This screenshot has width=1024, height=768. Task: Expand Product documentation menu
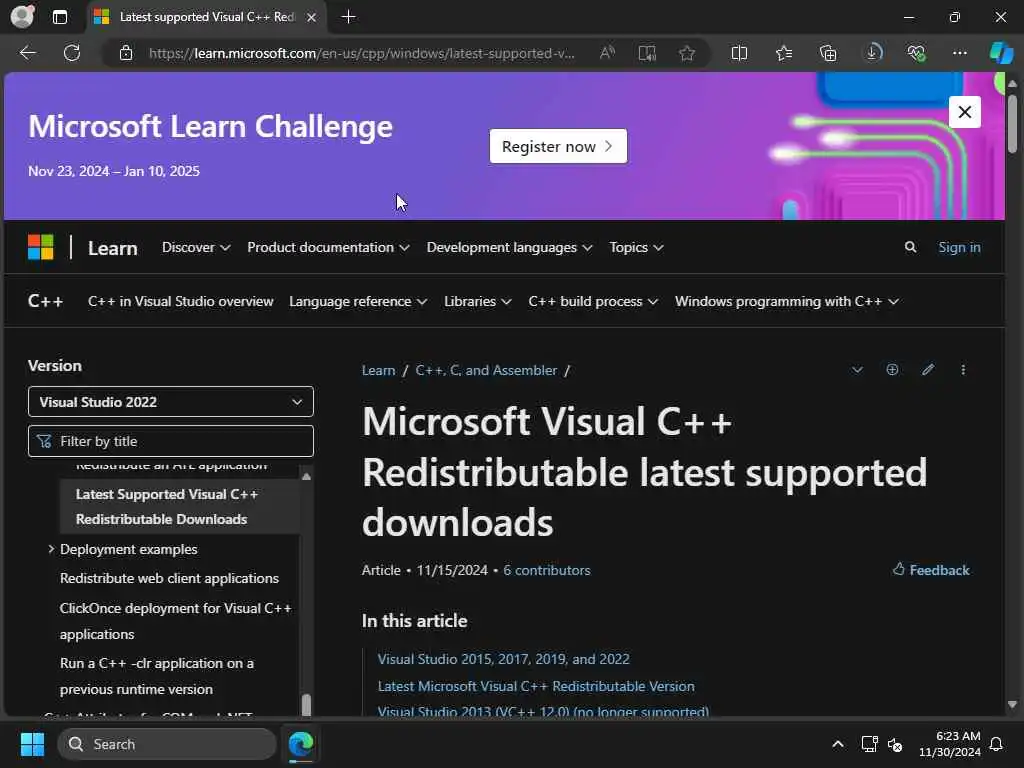pos(328,248)
